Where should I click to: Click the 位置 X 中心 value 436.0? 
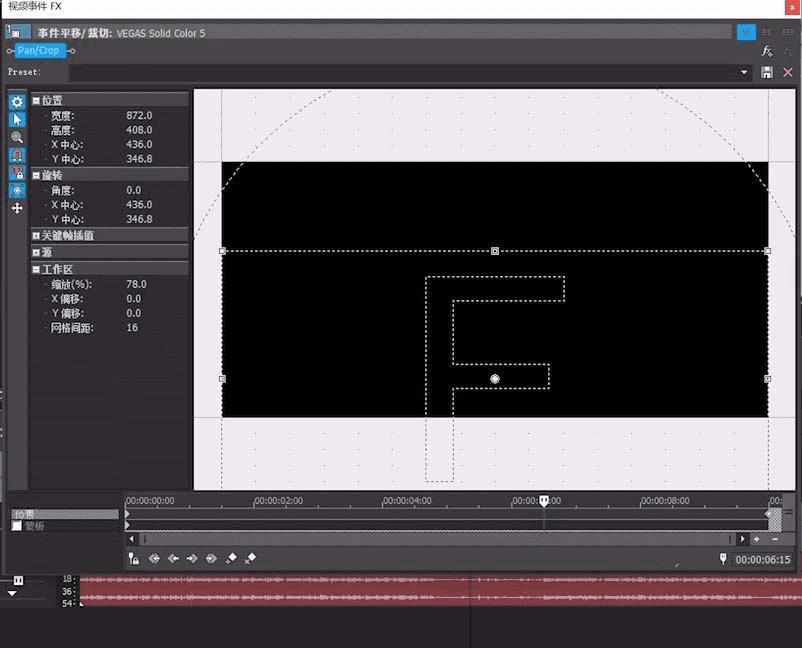(139, 145)
